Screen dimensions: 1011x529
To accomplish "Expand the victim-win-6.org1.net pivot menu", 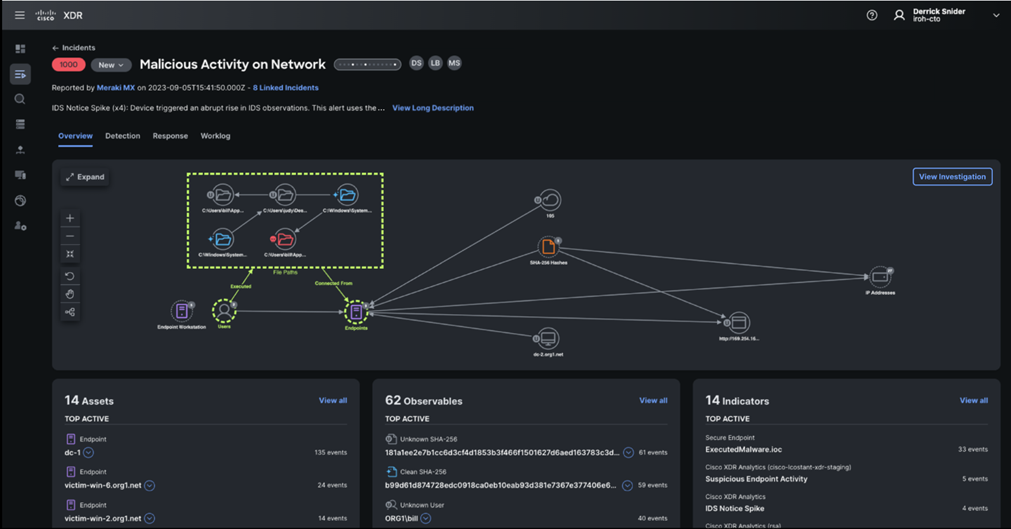I will tap(150, 486).
